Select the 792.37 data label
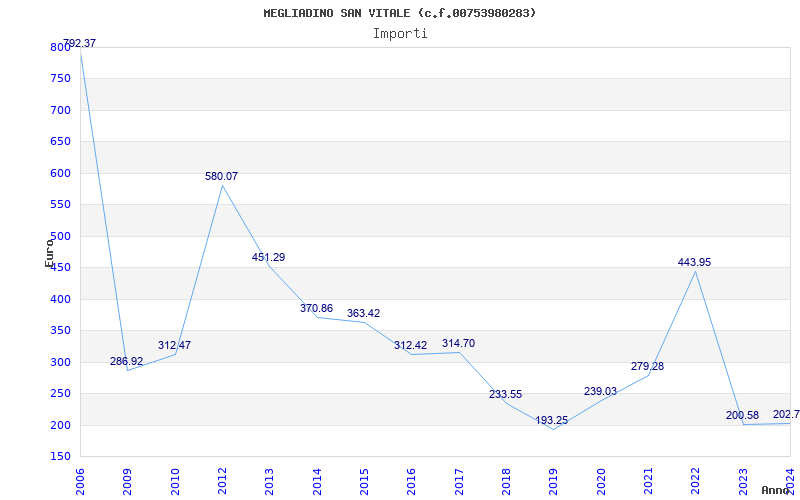Viewport: 800px width, 500px height. (x=79, y=43)
